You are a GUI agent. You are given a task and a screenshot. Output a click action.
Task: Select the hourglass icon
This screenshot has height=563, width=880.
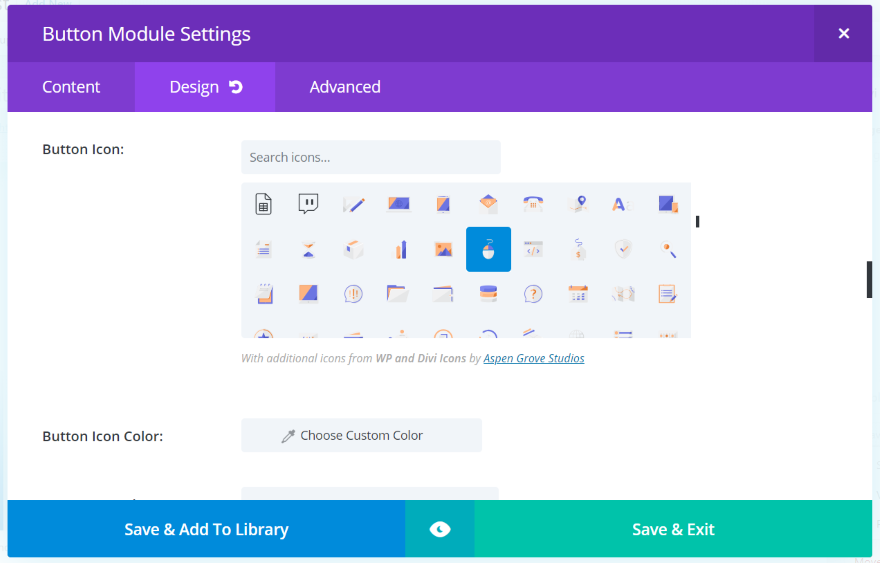tap(308, 249)
